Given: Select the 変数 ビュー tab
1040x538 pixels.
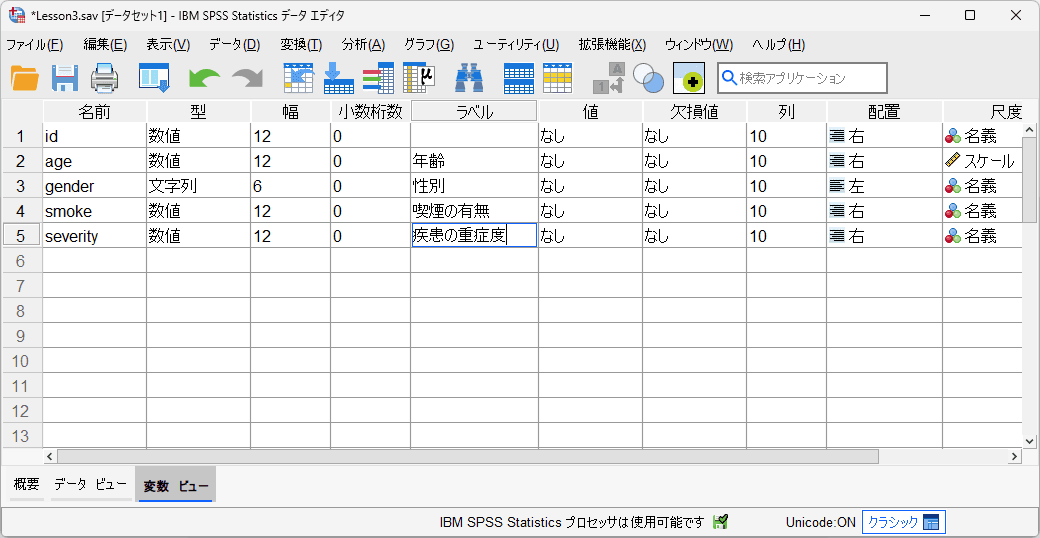Looking at the screenshot, I should [x=176, y=485].
